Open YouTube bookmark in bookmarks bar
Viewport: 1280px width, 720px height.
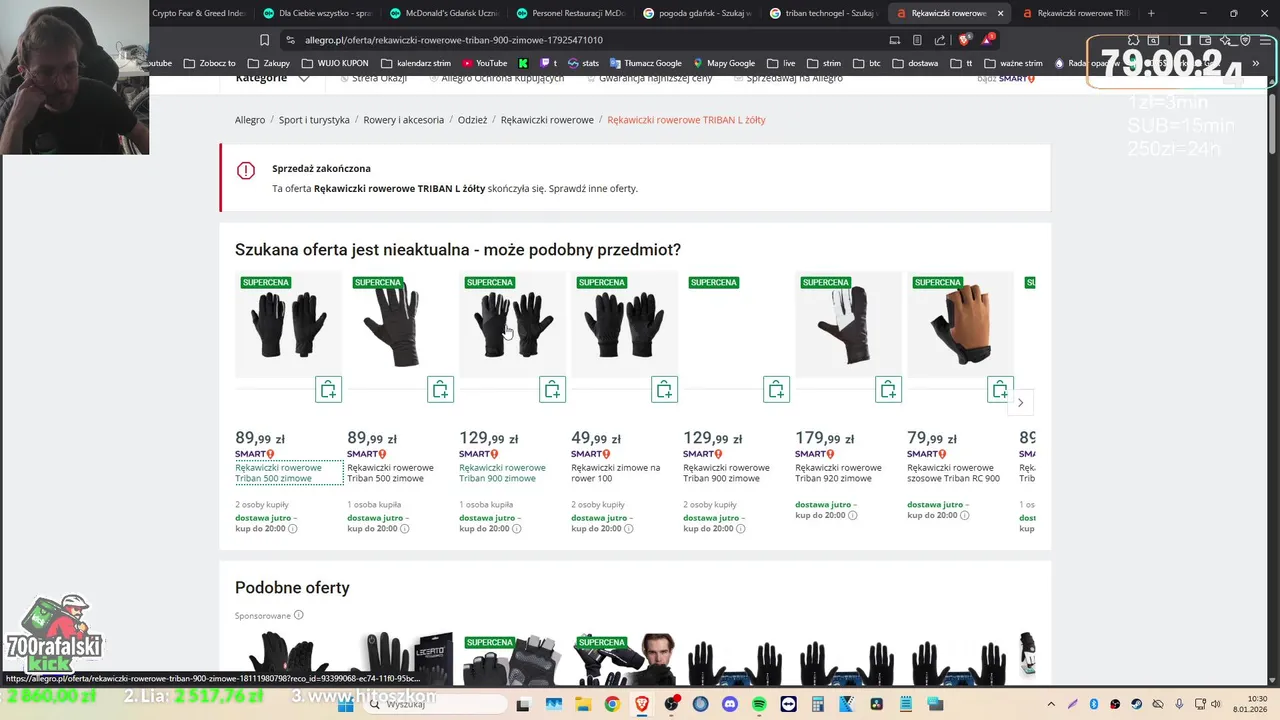(x=485, y=63)
